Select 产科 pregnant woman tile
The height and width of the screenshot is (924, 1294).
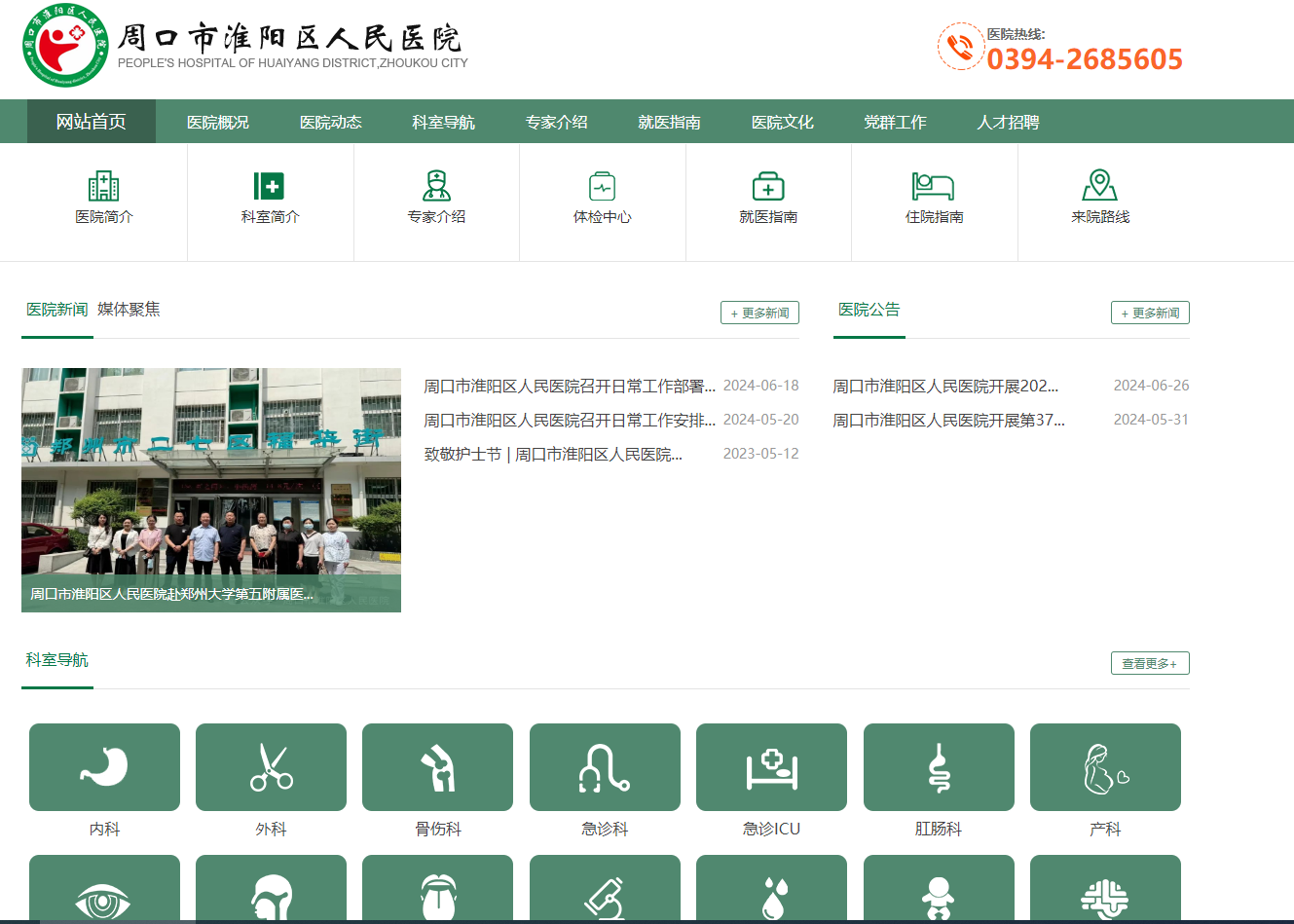pyautogui.click(x=1105, y=767)
